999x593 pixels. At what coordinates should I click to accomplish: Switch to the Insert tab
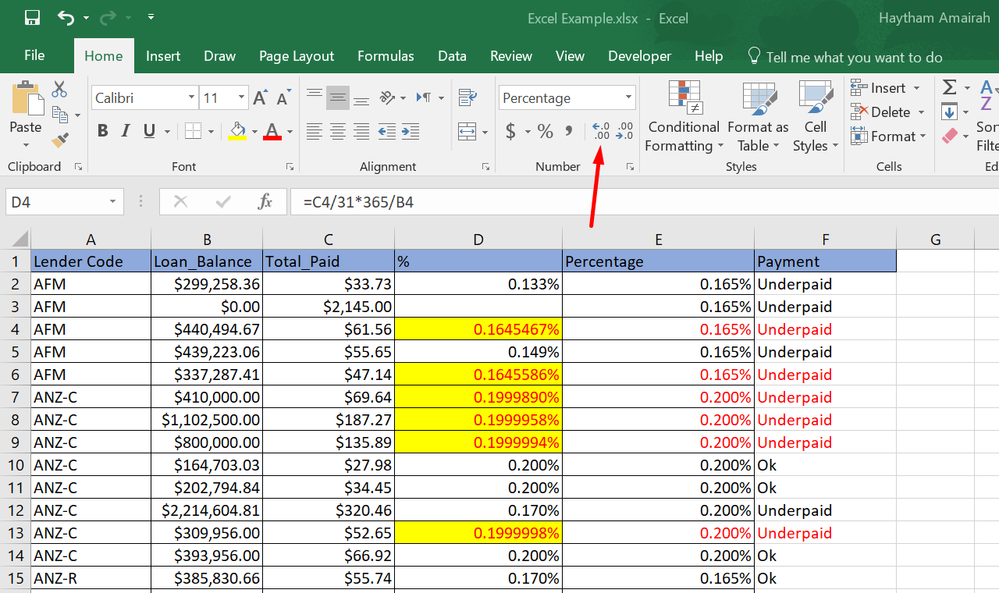(163, 56)
